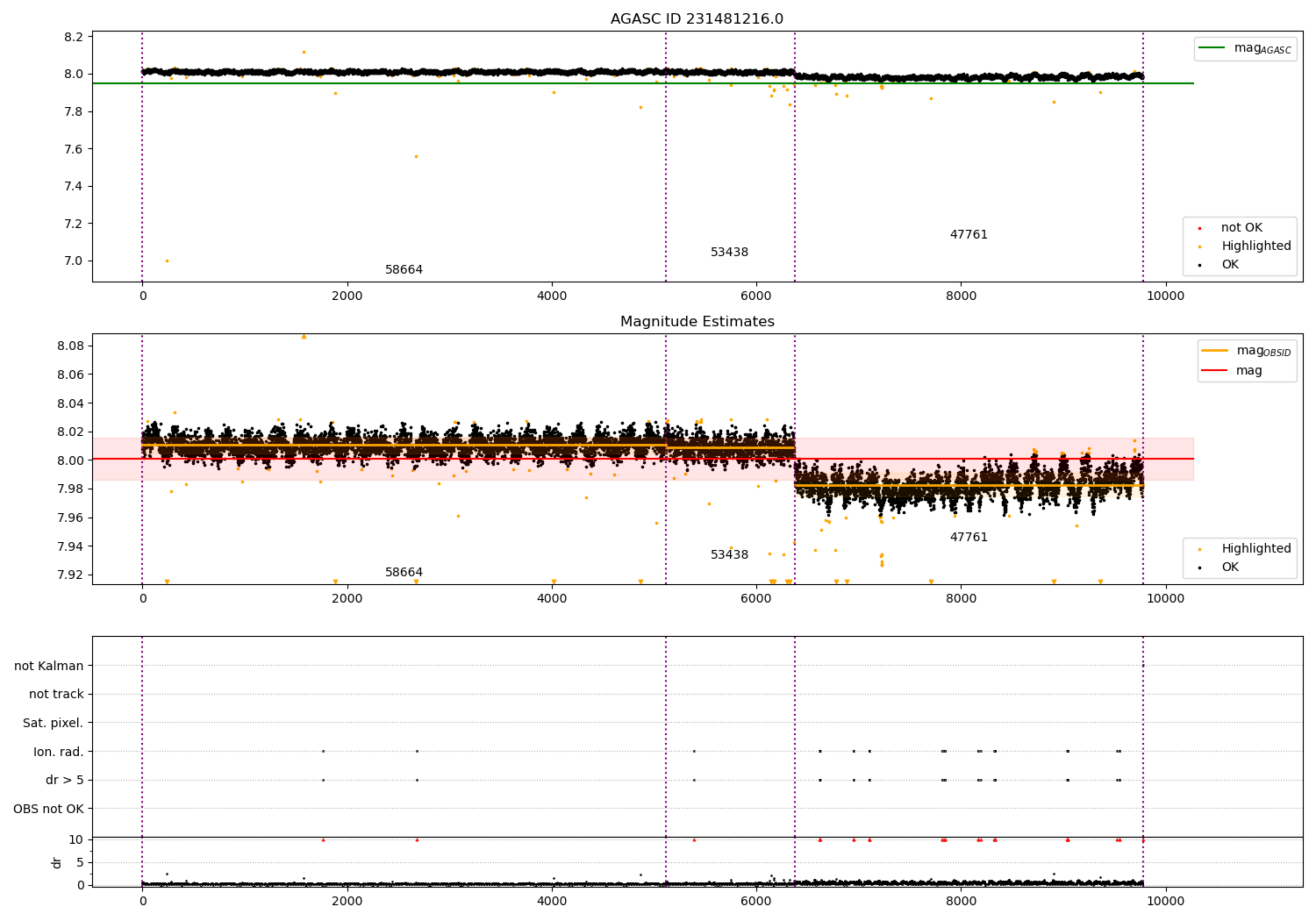This screenshot has height=921, width=1316.
Task: Click the 'dr > 5' row label
Action: [65, 781]
